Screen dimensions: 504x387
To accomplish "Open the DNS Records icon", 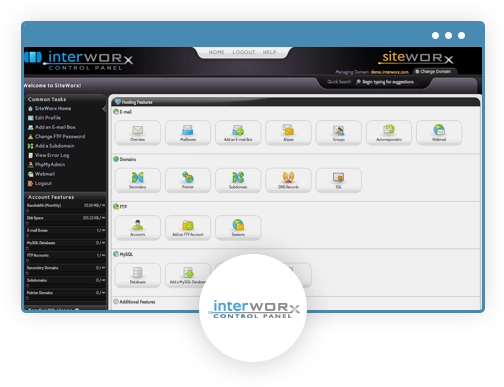I will coord(288,180).
